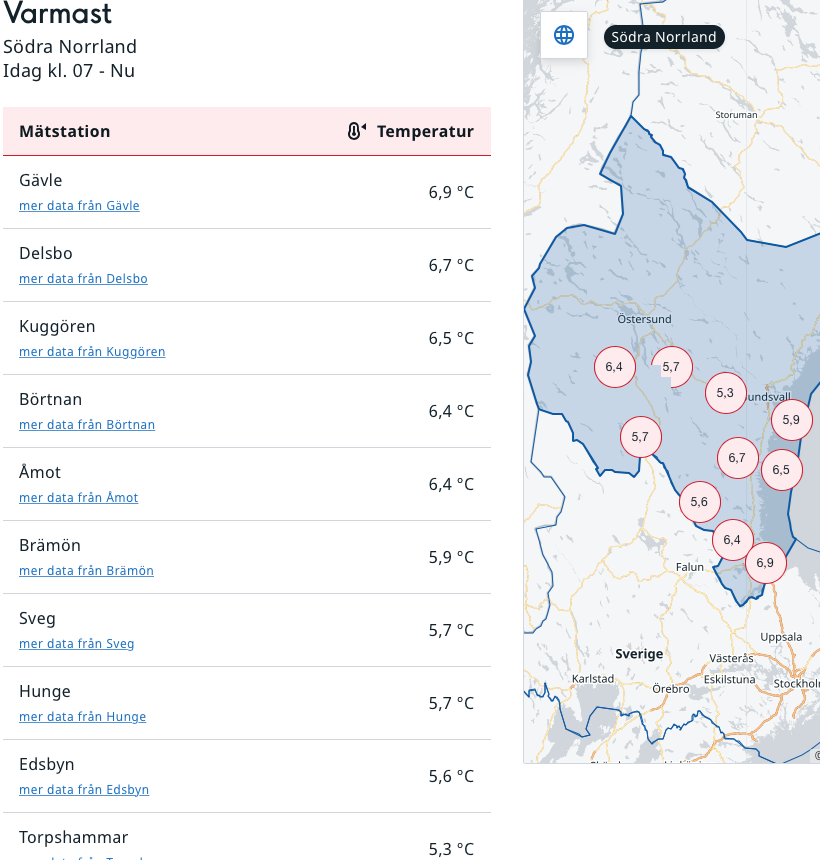Image resolution: width=820 pixels, height=860 pixels.
Task: Click the Södra Norrland map label
Action: tap(664, 37)
